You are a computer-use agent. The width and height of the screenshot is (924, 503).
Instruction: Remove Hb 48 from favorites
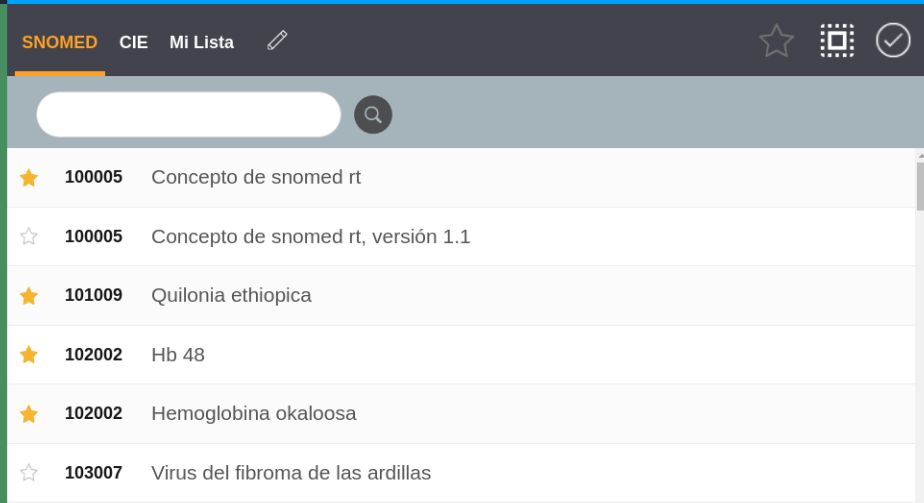(29, 355)
